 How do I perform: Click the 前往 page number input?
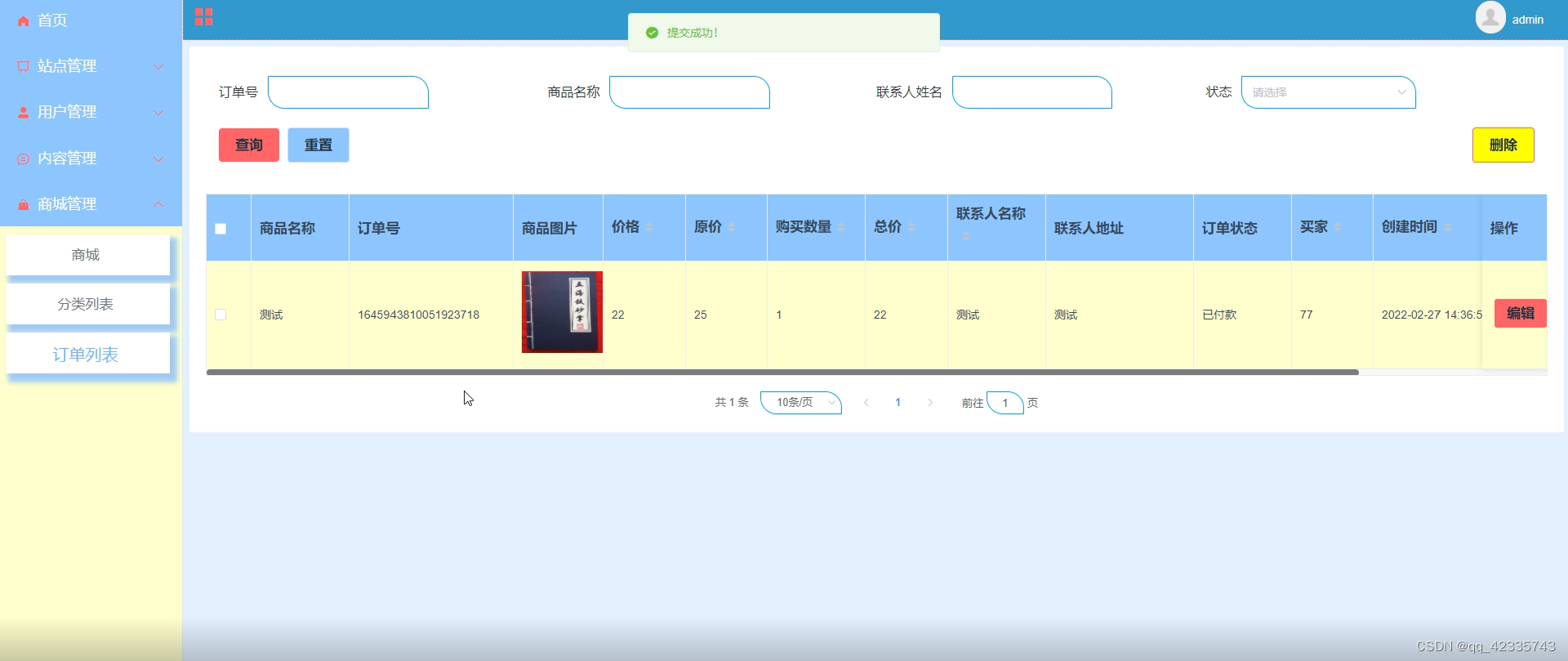pyautogui.click(x=1005, y=403)
